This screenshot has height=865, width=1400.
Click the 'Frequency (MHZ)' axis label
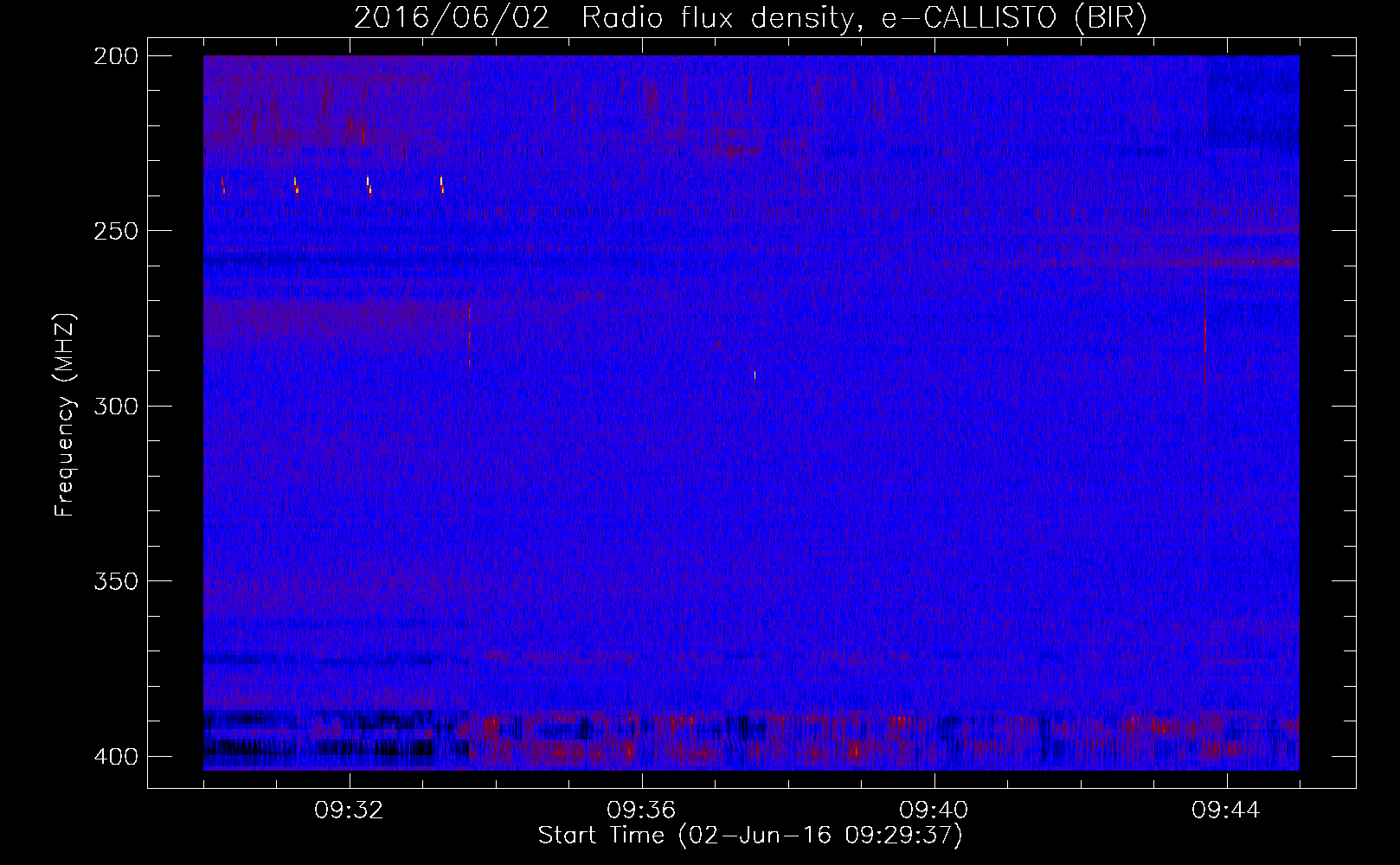(65, 414)
